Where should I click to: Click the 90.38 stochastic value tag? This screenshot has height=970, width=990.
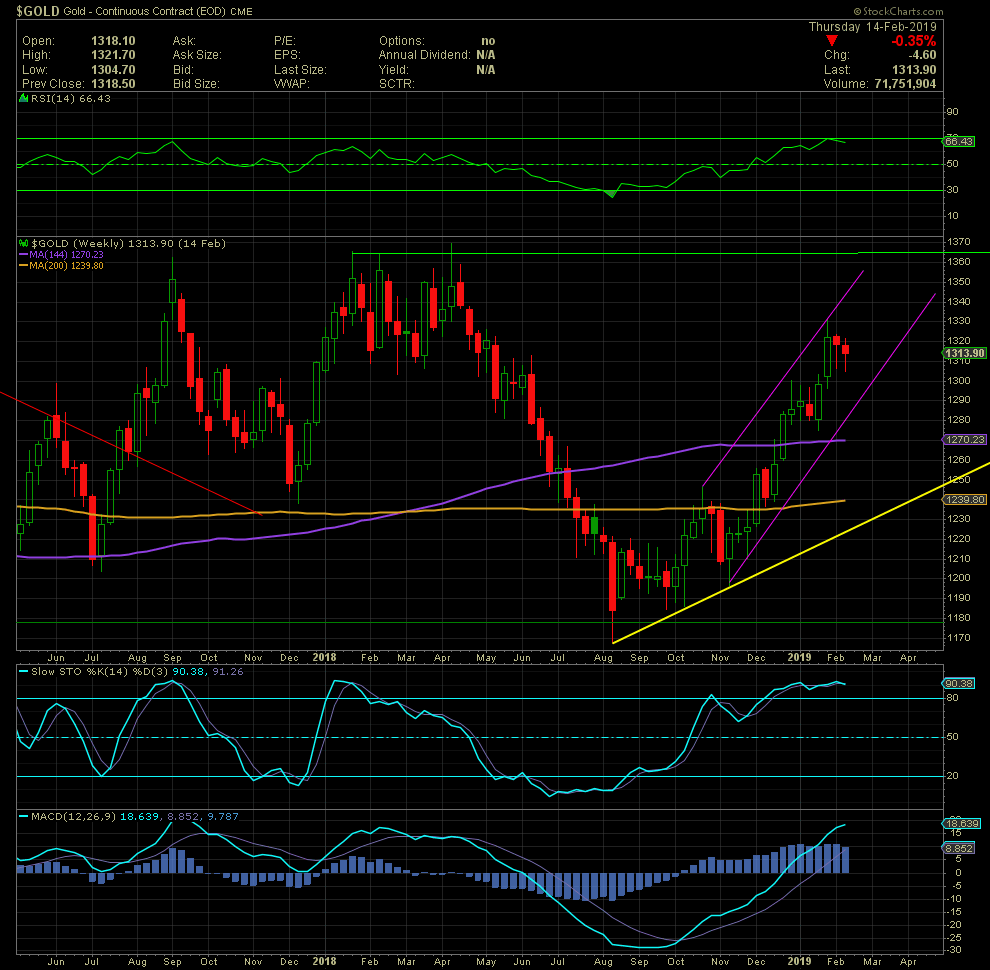pyautogui.click(x=959, y=683)
